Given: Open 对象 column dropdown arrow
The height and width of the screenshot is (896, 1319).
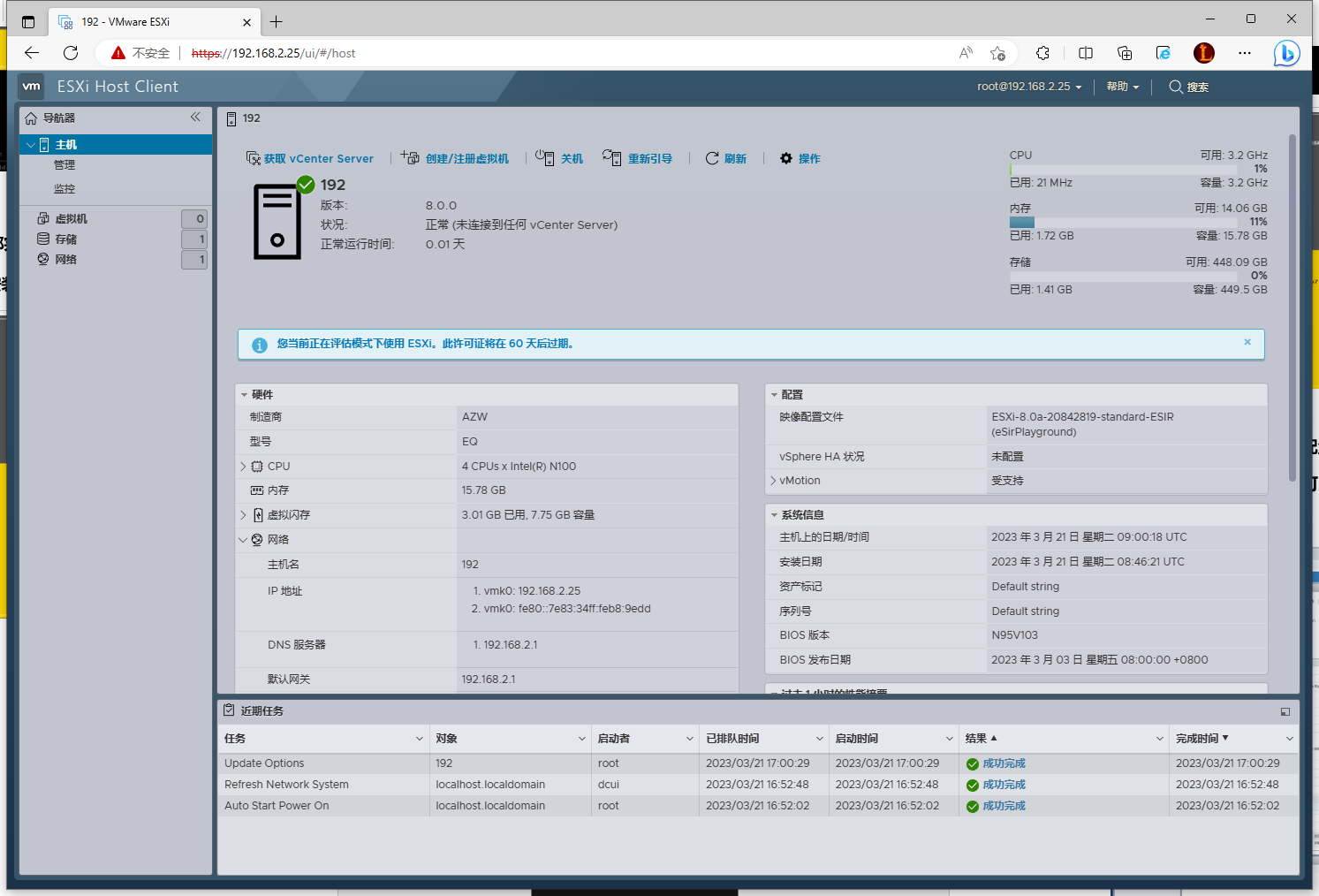Looking at the screenshot, I should tap(582, 739).
